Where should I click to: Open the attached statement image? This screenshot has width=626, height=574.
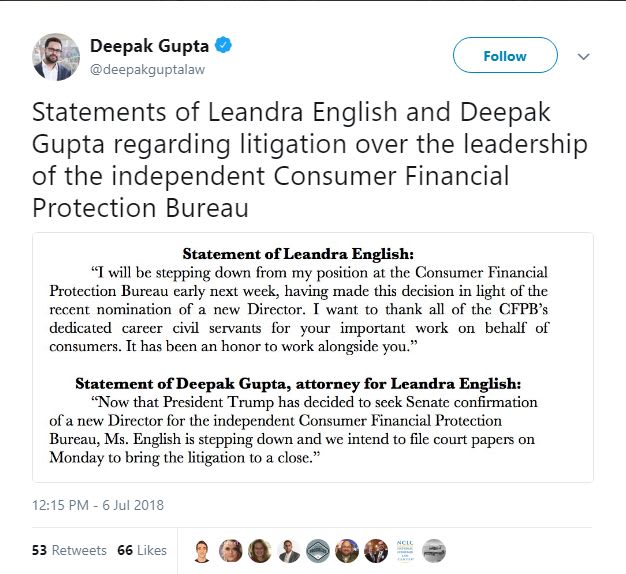click(312, 357)
